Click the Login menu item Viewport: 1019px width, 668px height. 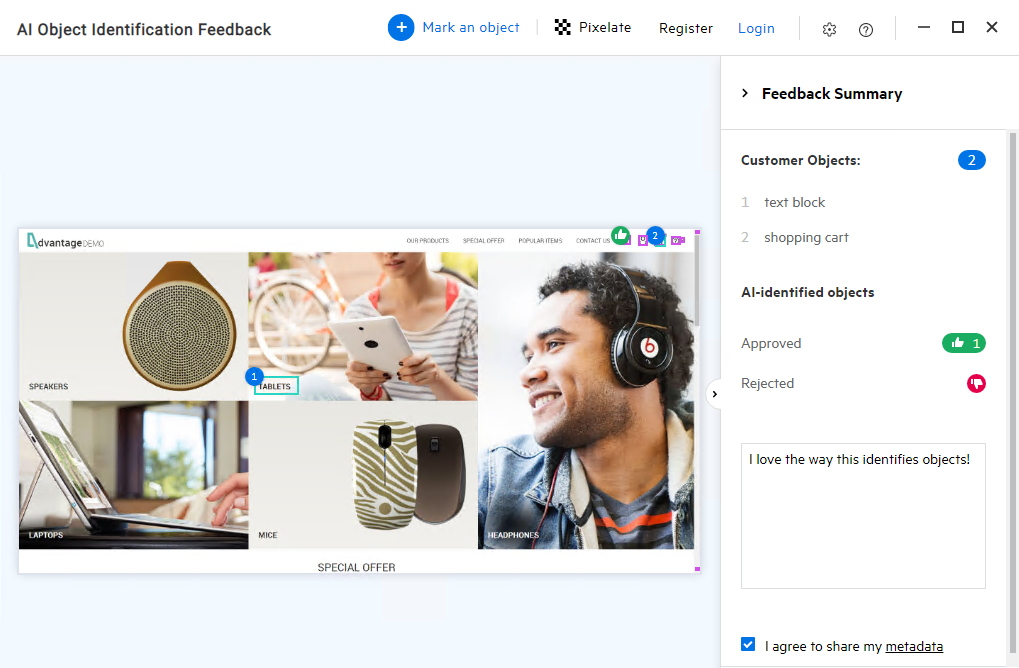[x=756, y=28]
